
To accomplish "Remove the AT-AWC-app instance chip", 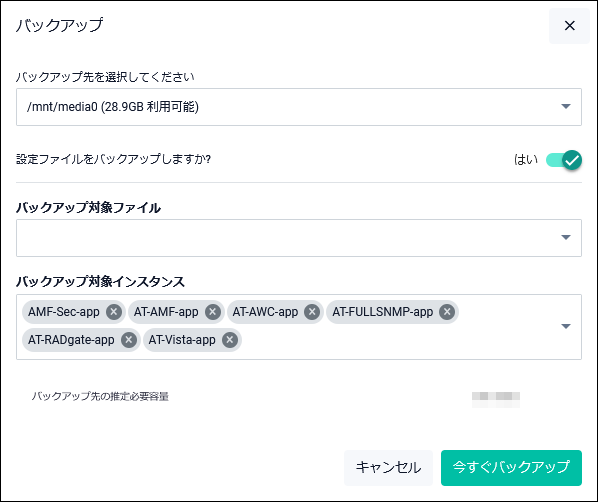I will (x=312, y=312).
